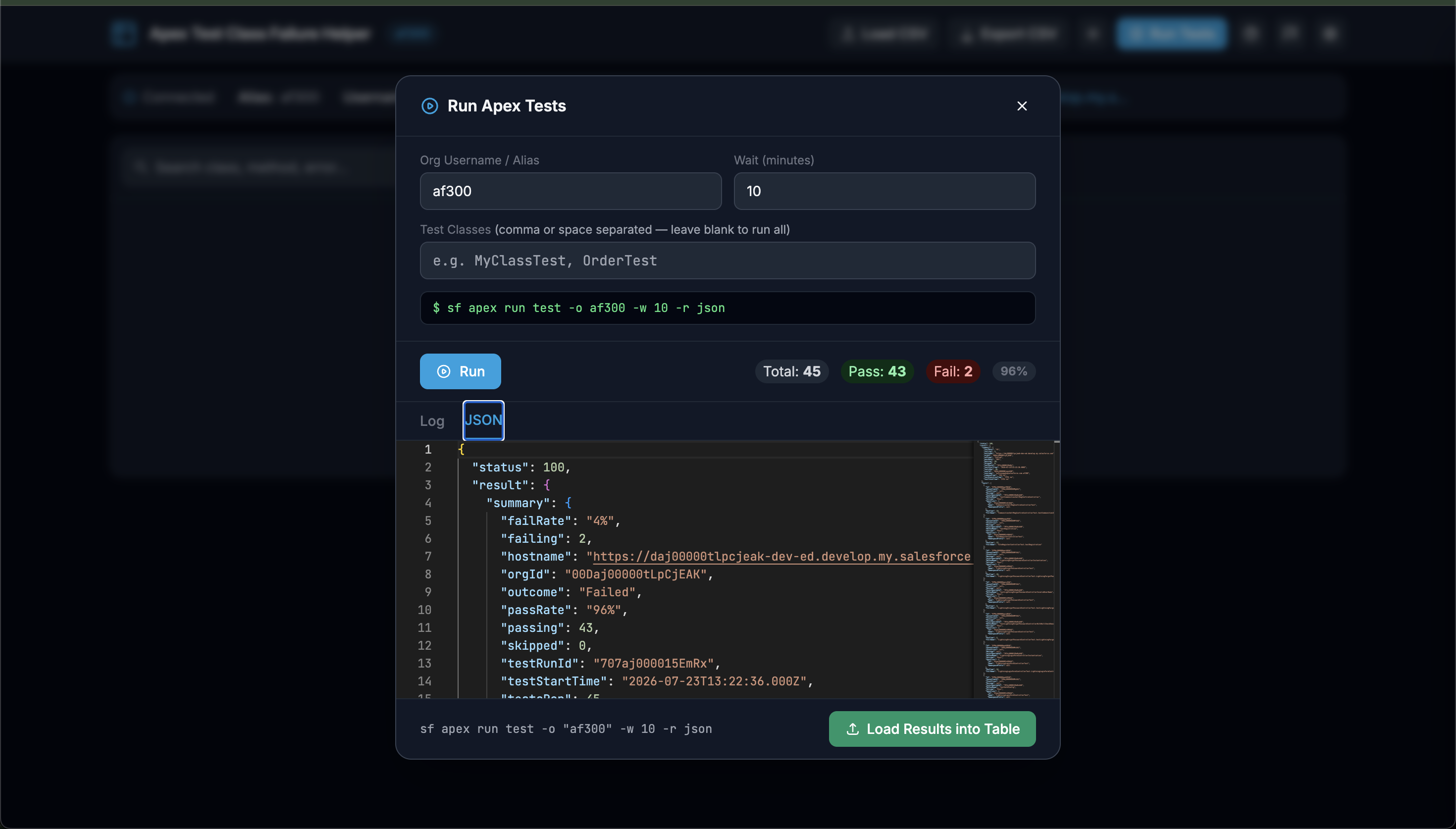Click the JSON editor vertical scrollbar

pyautogui.click(x=1056, y=570)
